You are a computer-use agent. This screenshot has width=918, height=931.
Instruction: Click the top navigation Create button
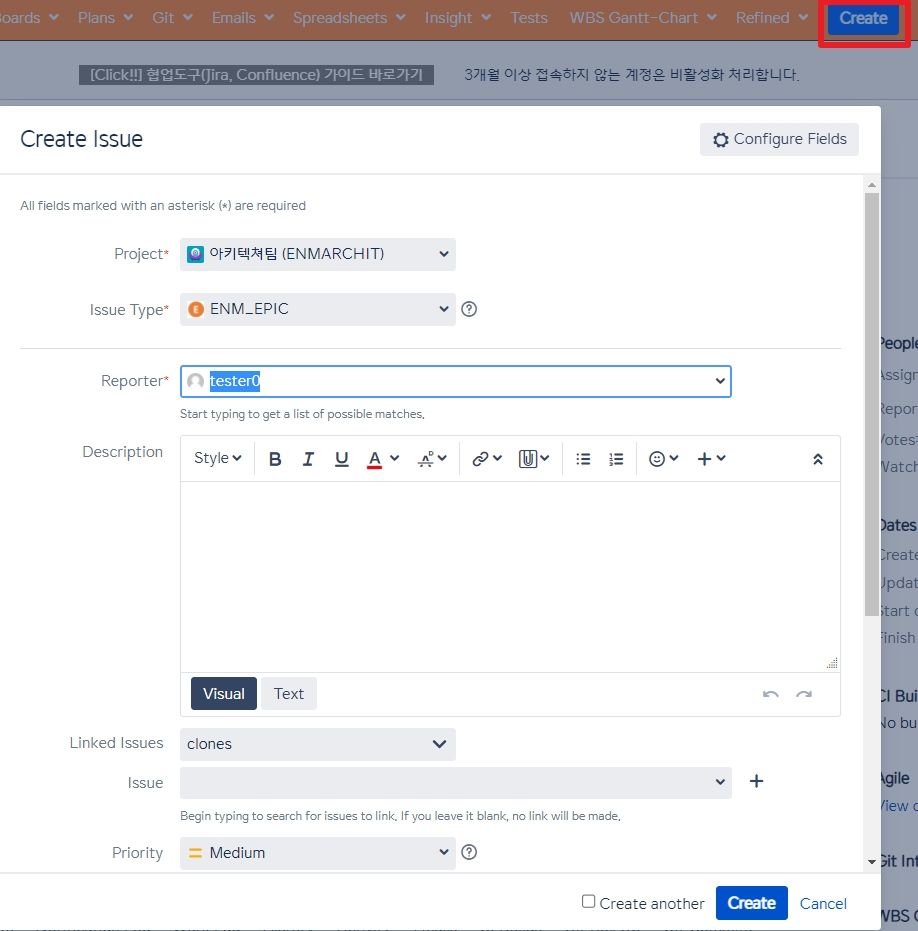click(x=863, y=18)
